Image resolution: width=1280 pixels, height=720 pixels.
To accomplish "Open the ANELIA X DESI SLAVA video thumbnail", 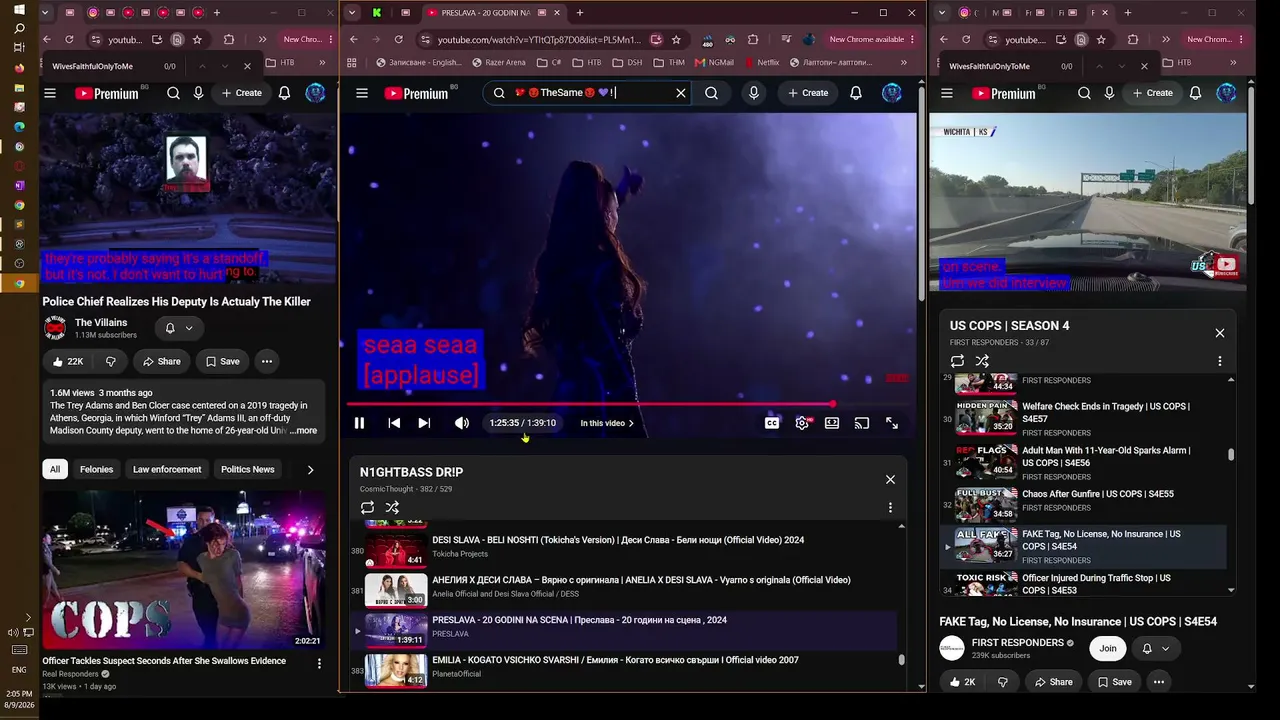I will (x=396, y=590).
